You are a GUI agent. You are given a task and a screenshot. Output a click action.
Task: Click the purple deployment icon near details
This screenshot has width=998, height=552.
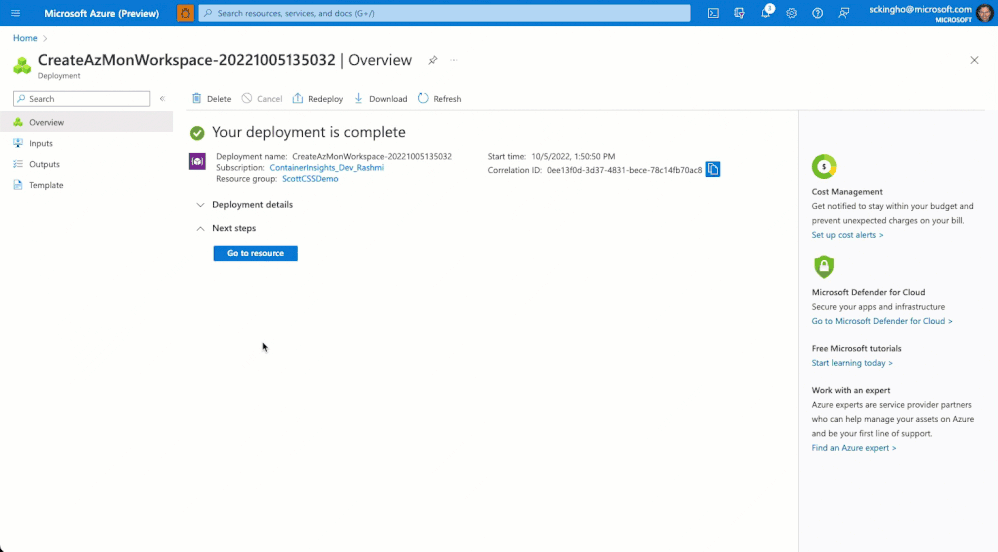pos(197,162)
